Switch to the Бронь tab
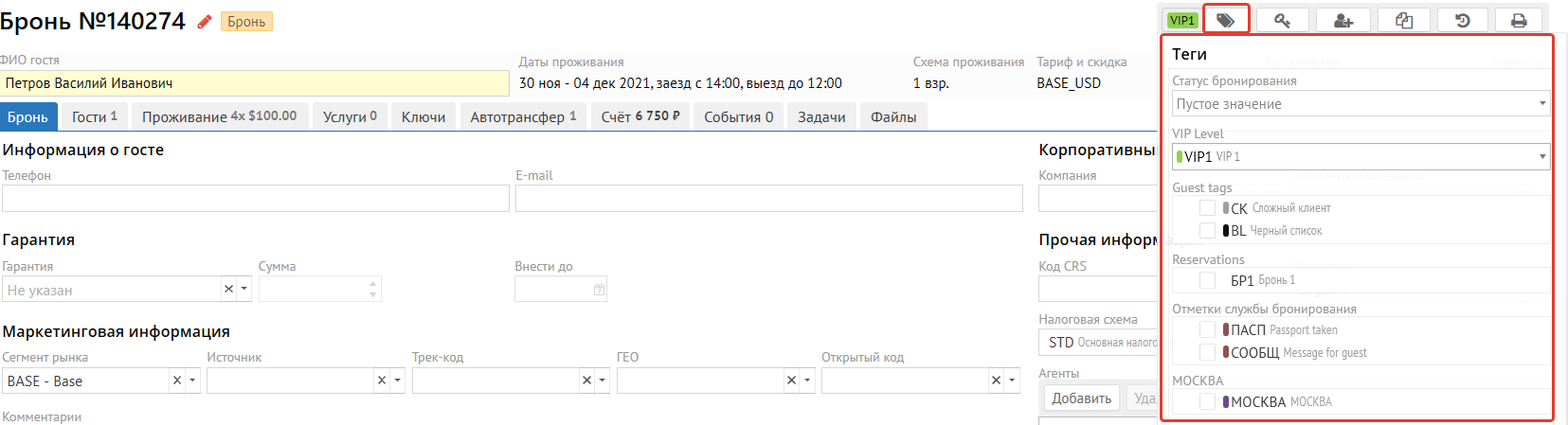Screen dimensions: 1568x425 coord(27,116)
